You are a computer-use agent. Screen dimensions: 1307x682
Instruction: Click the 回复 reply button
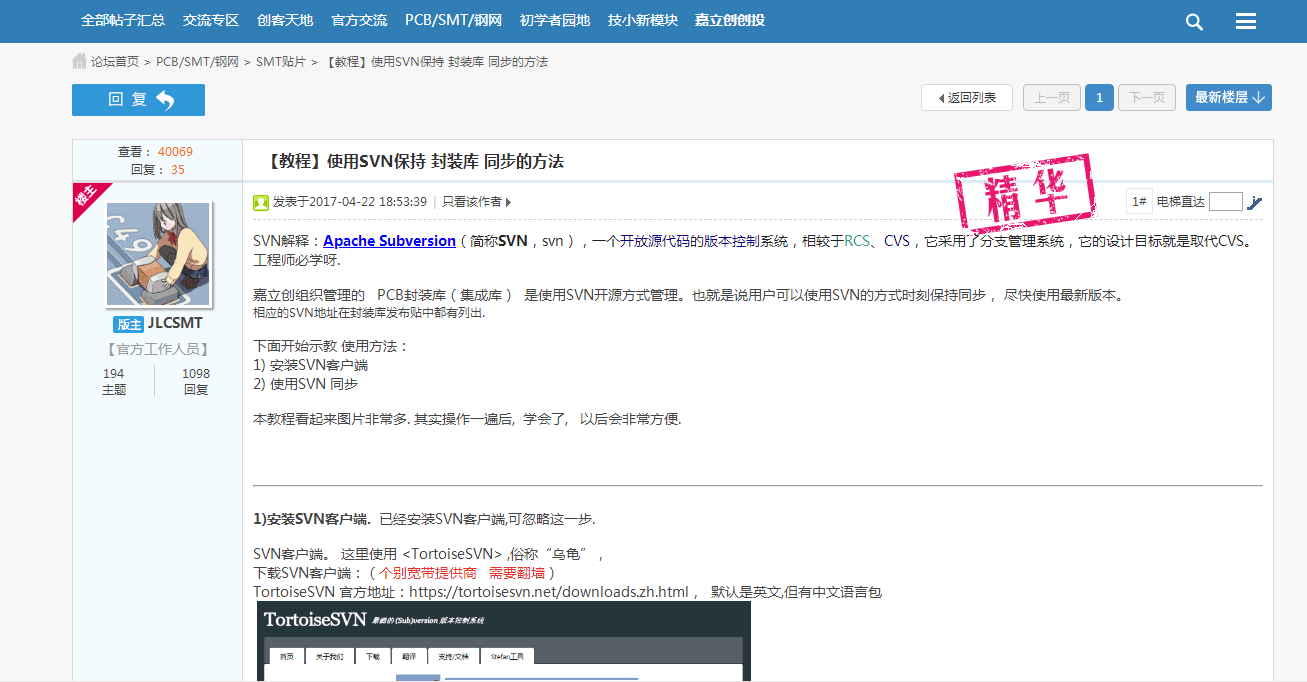pyautogui.click(x=138, y=100)
